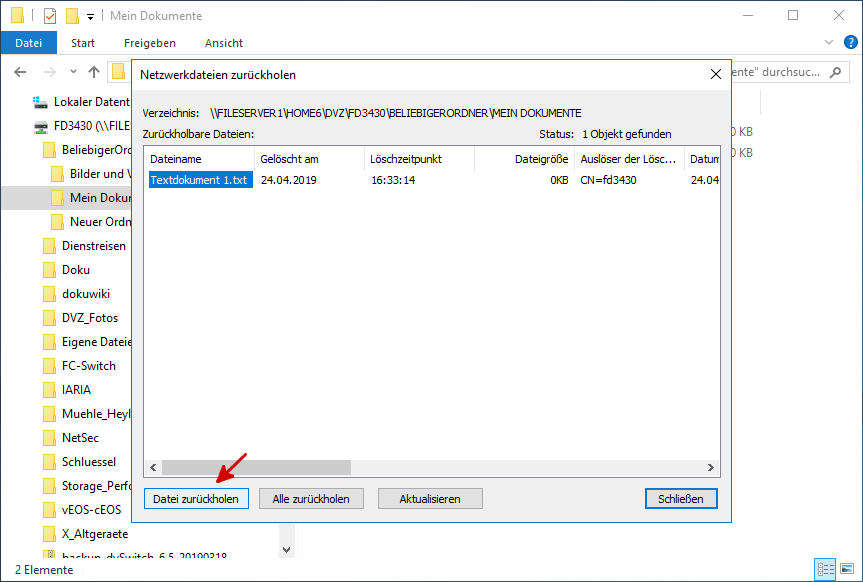Select the dokuwiki folder in navigation tree
Image resolution: width=863 pixels, height=582 pixels.
pyautogui.click(x=85, y=293)
